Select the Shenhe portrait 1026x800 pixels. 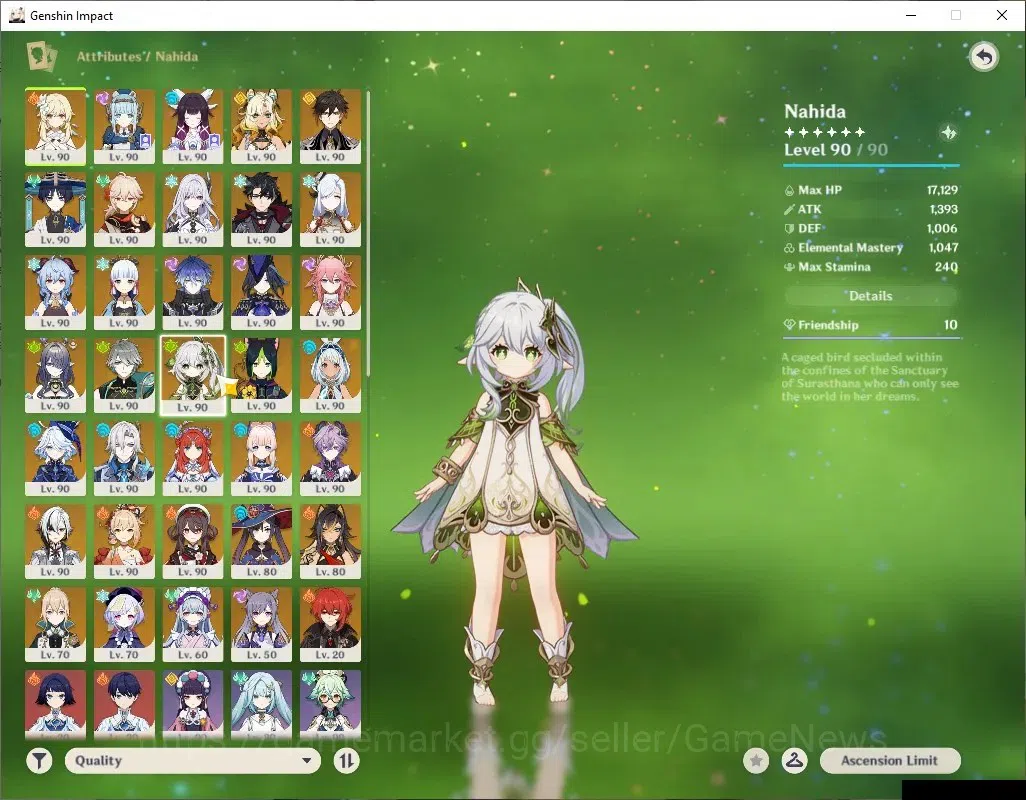pyautogui.click(x=330, y=209)
